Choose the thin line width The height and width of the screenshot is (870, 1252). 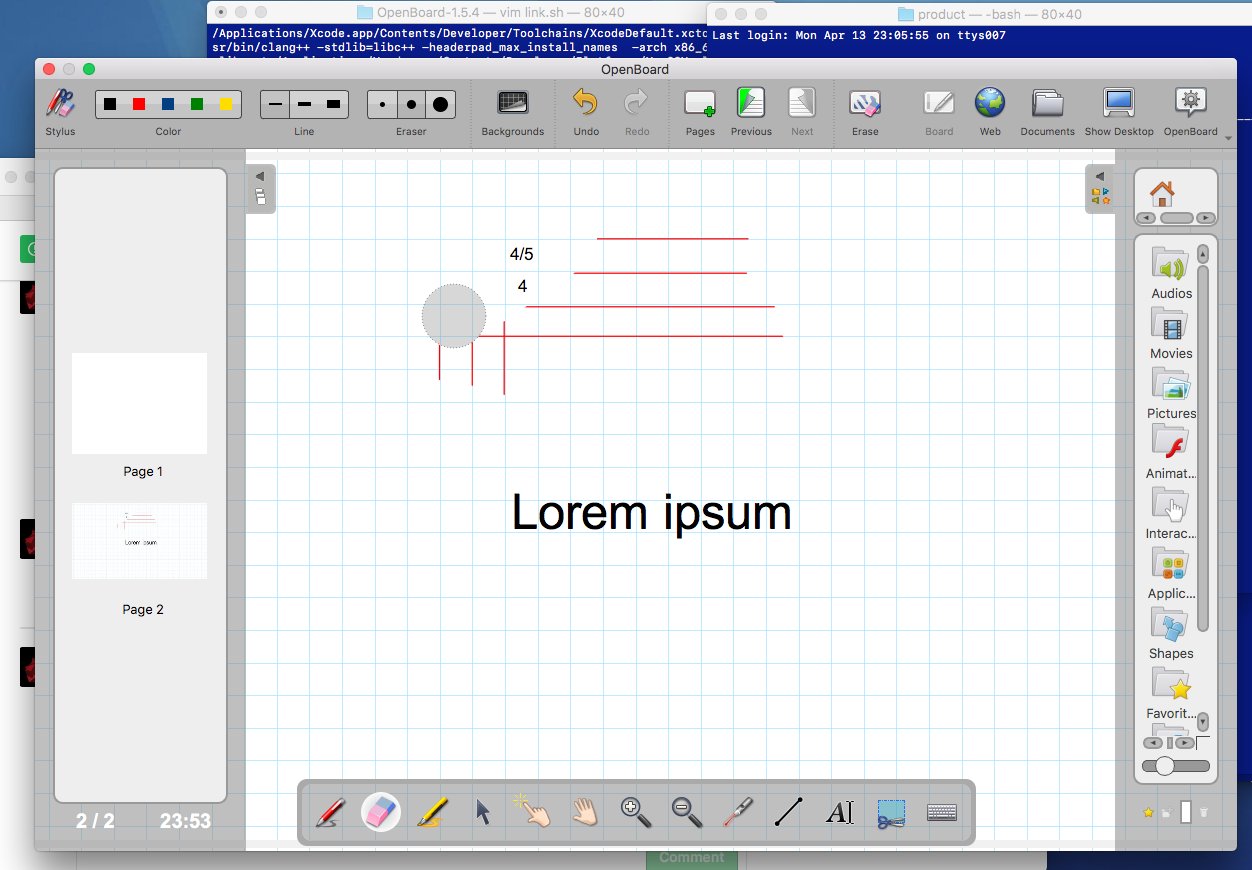[x=275, y=104]
